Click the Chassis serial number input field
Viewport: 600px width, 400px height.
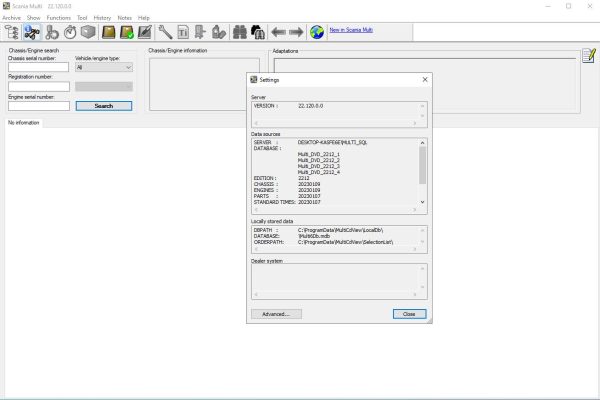(x=38, y=67)
